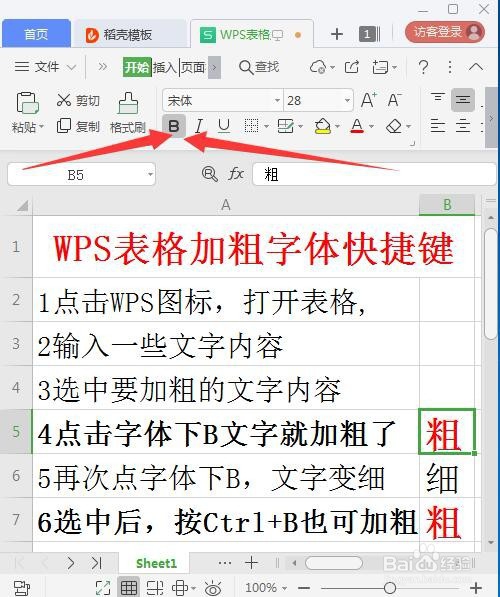Click the zoom slider handle

[390, 588]
